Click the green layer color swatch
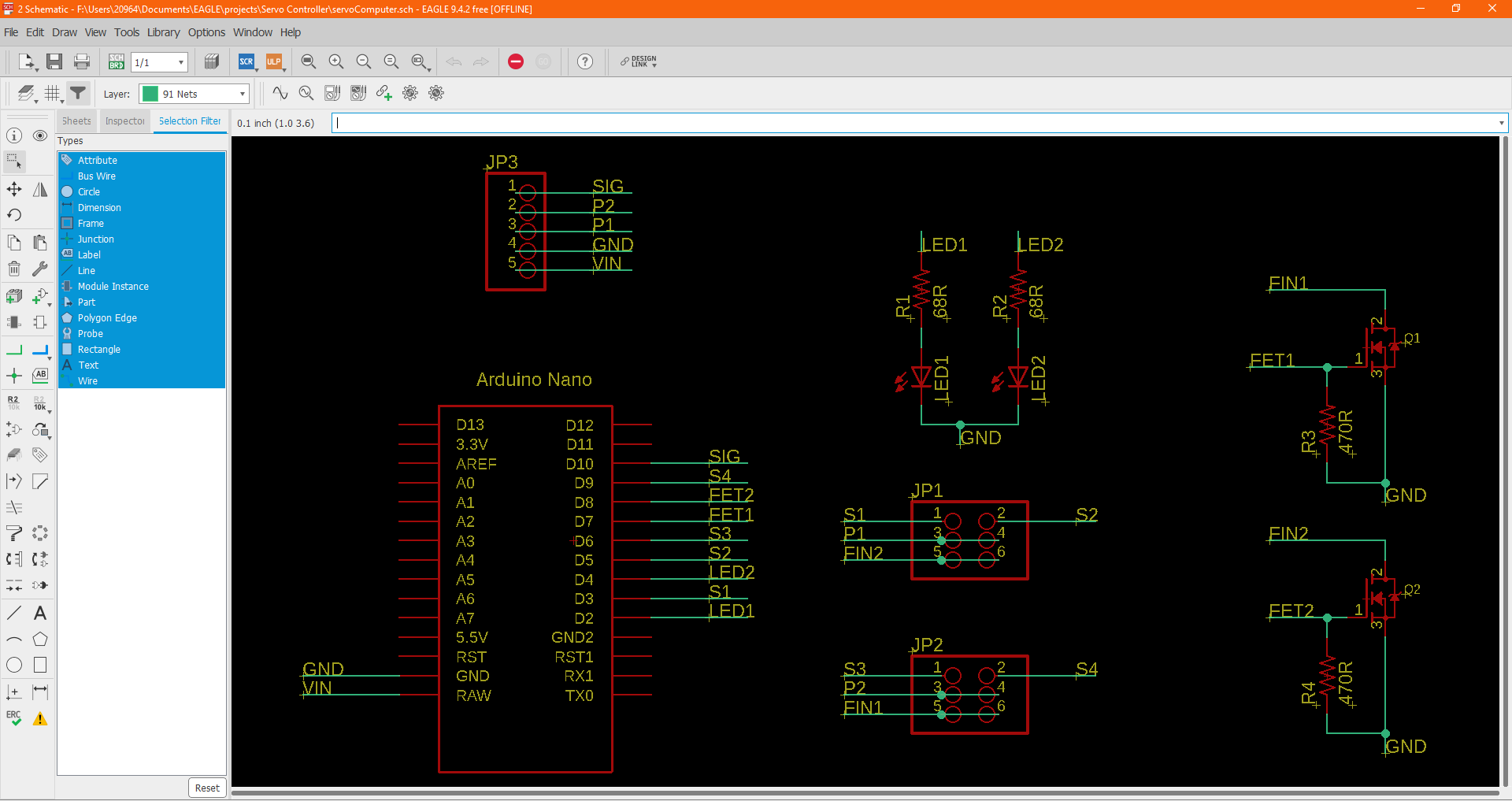 tap(150, 94)
